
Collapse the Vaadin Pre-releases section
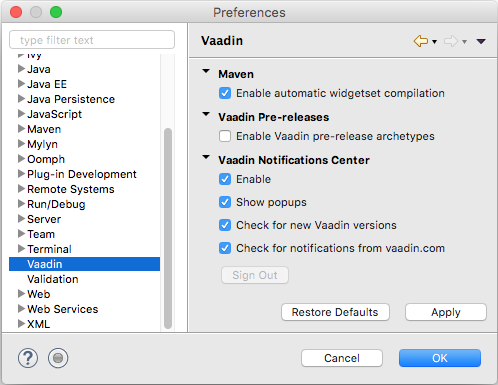pyautogui.click(x=206, y=114)
